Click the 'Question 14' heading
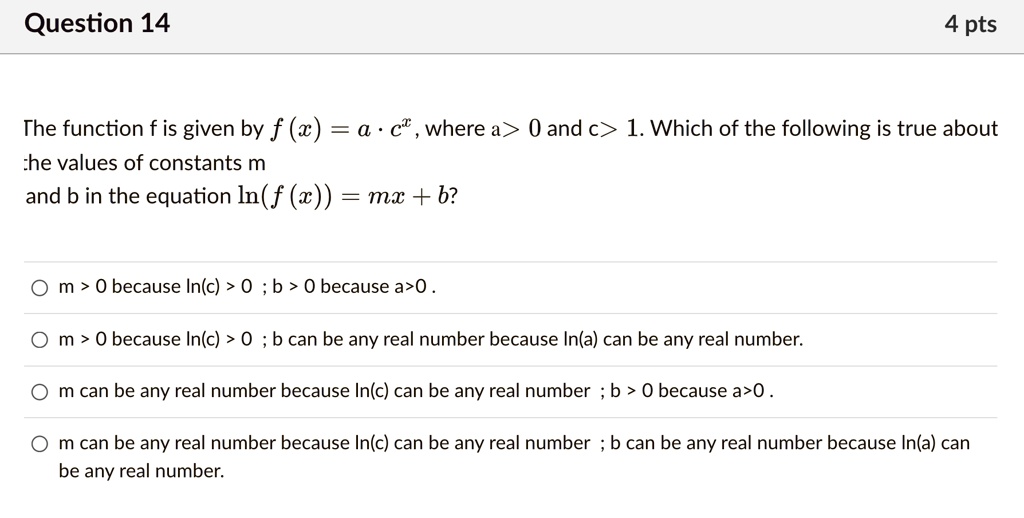Viewport: 1024px width, 518px height. coord(97,24)
